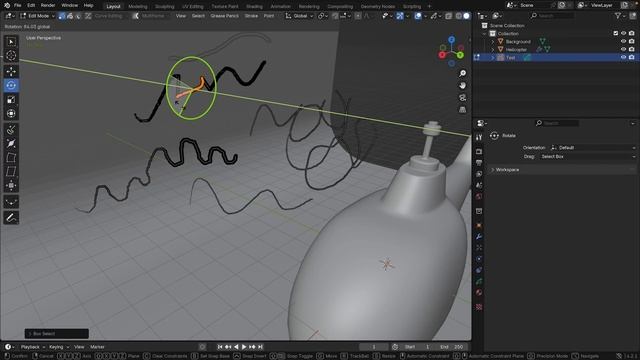Toggle the Collection exclude checkbox in outliner
640x360 pixels.
pos(616,33)
